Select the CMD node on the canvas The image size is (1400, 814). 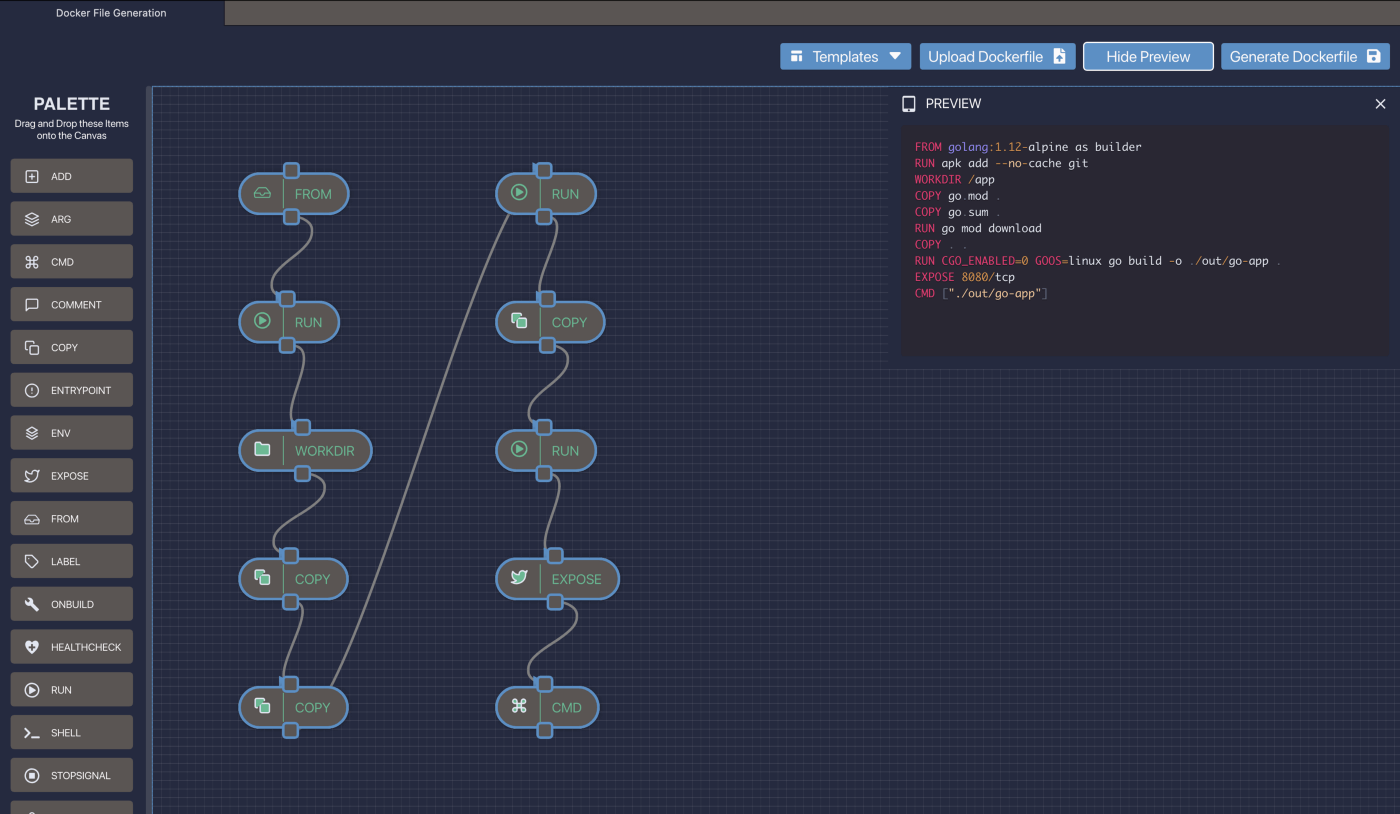click(547, 708)
